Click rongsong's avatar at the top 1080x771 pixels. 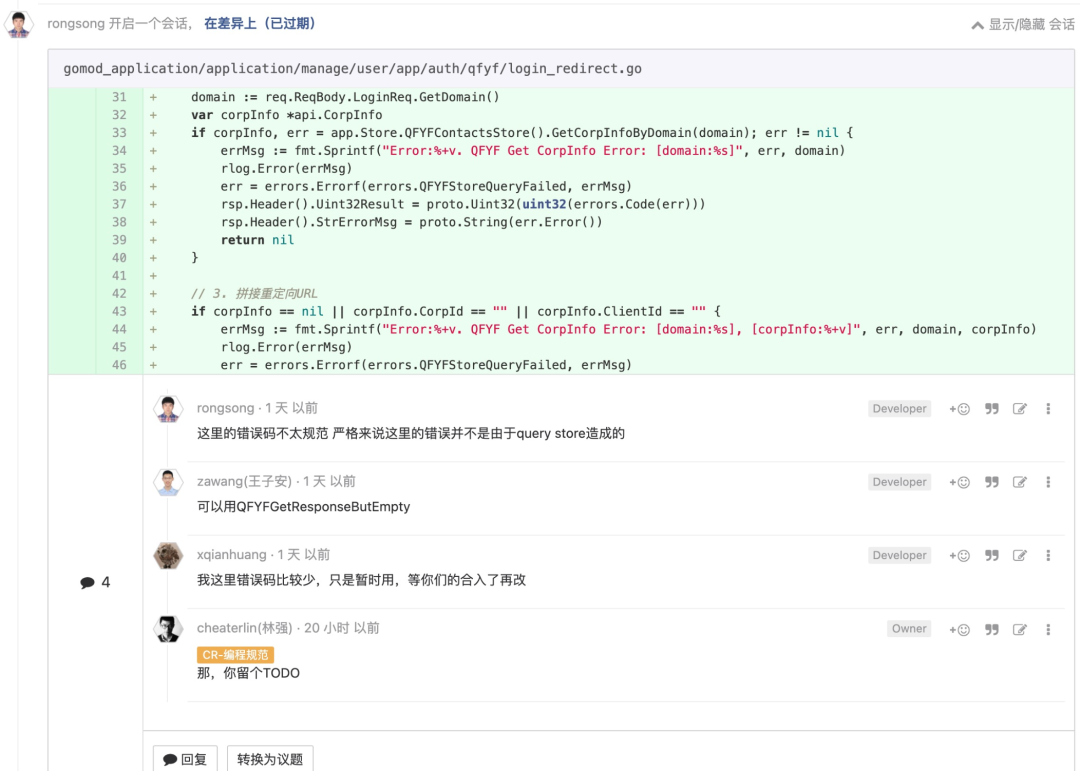click(19, 22)
